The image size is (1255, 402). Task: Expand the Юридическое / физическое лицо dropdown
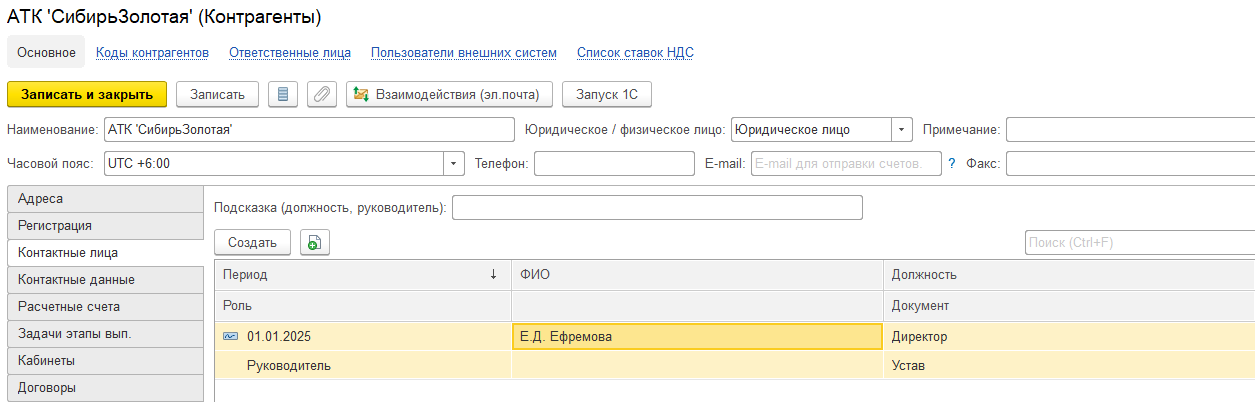[x=902, y=130]
